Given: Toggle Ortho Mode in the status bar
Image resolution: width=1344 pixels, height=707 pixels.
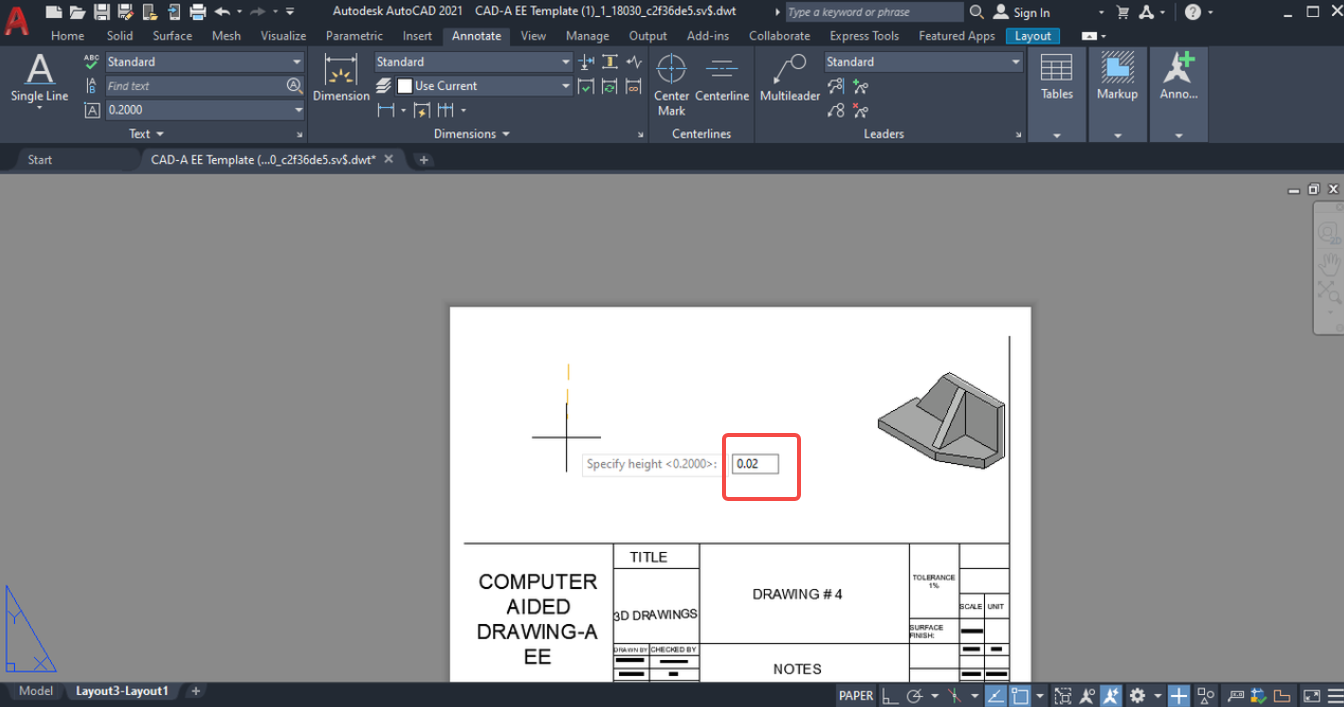Looking at the screenshot, I should [x=890, y=695].
